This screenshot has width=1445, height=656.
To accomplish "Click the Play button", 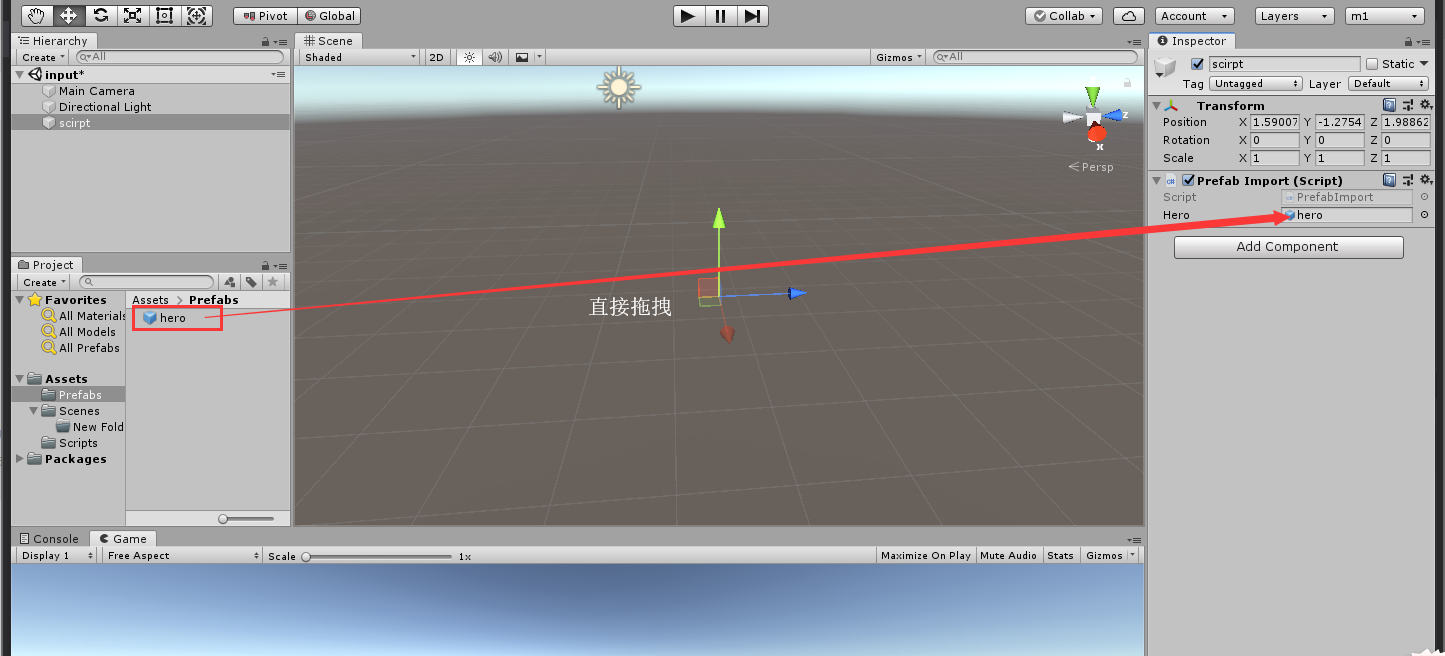I will (688, 15).
